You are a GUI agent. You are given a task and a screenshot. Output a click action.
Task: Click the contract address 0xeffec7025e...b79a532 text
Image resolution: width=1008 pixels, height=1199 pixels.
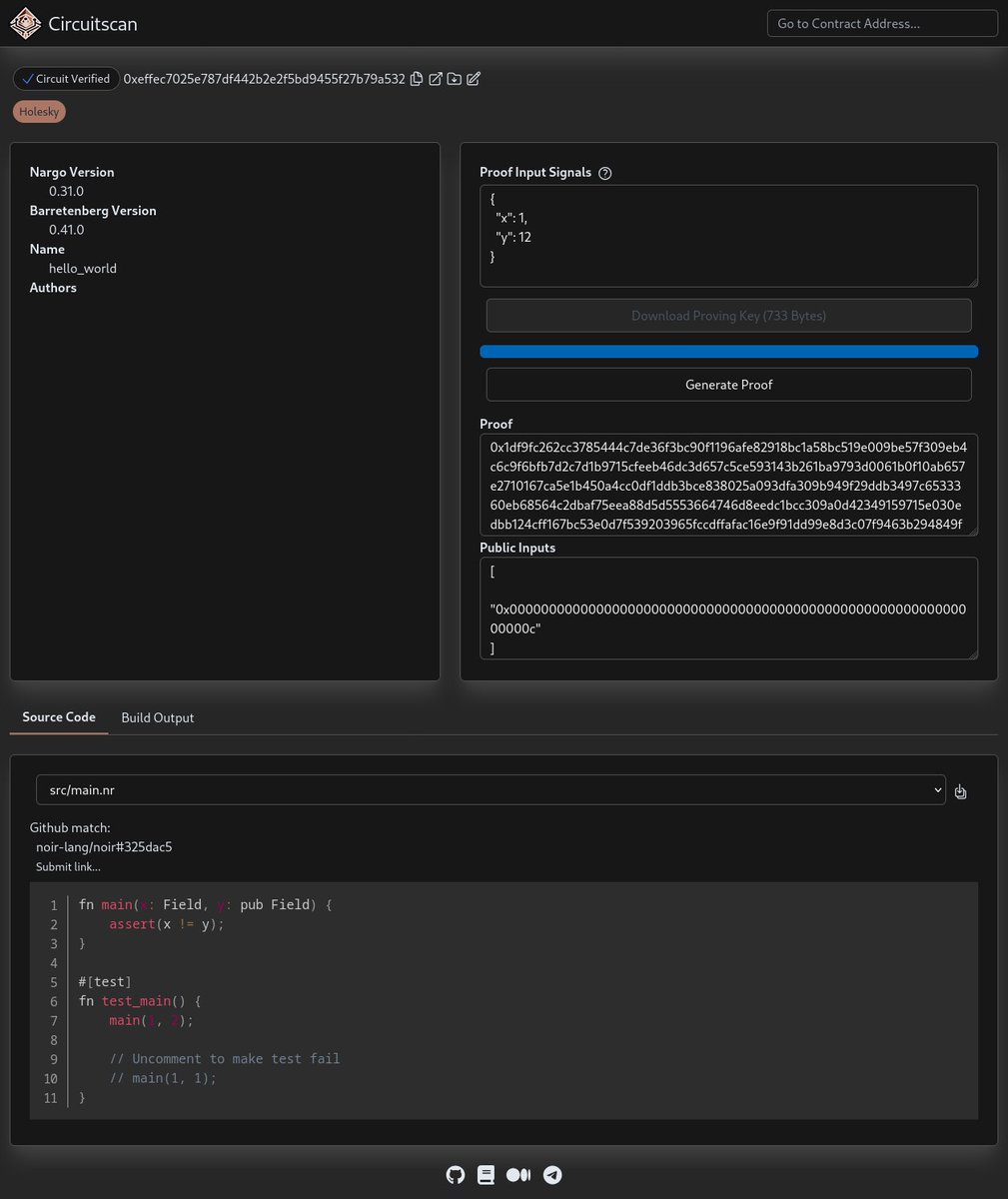tap(265, 79)
